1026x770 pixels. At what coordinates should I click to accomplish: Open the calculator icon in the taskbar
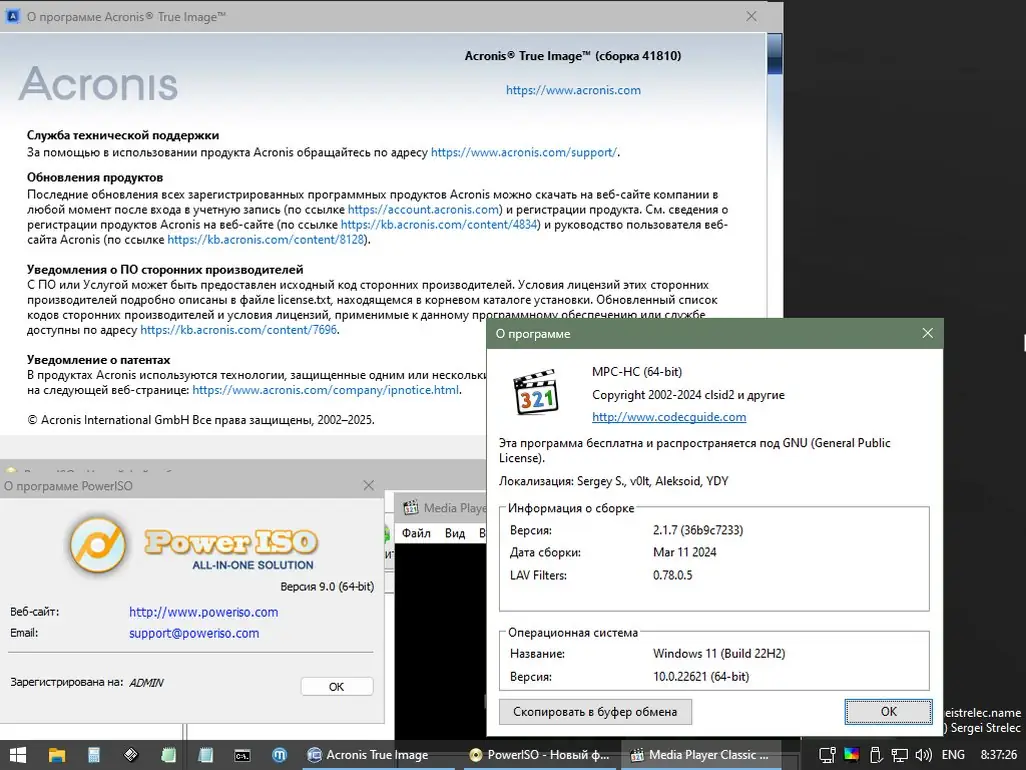point(94,755)
